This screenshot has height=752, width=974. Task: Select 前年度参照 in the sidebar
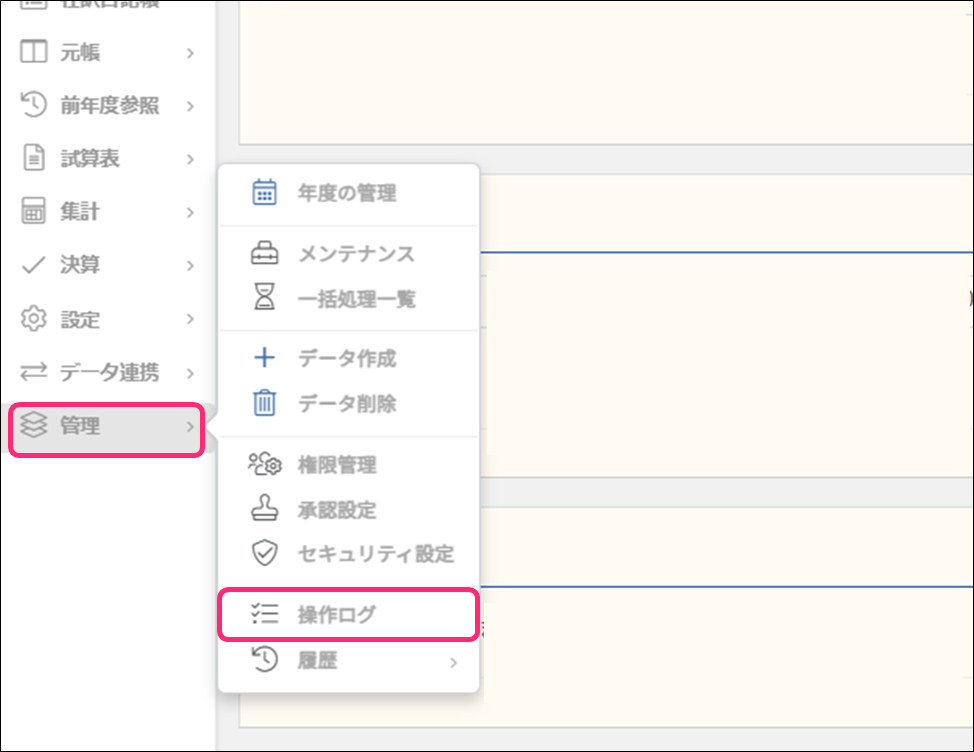109,106
